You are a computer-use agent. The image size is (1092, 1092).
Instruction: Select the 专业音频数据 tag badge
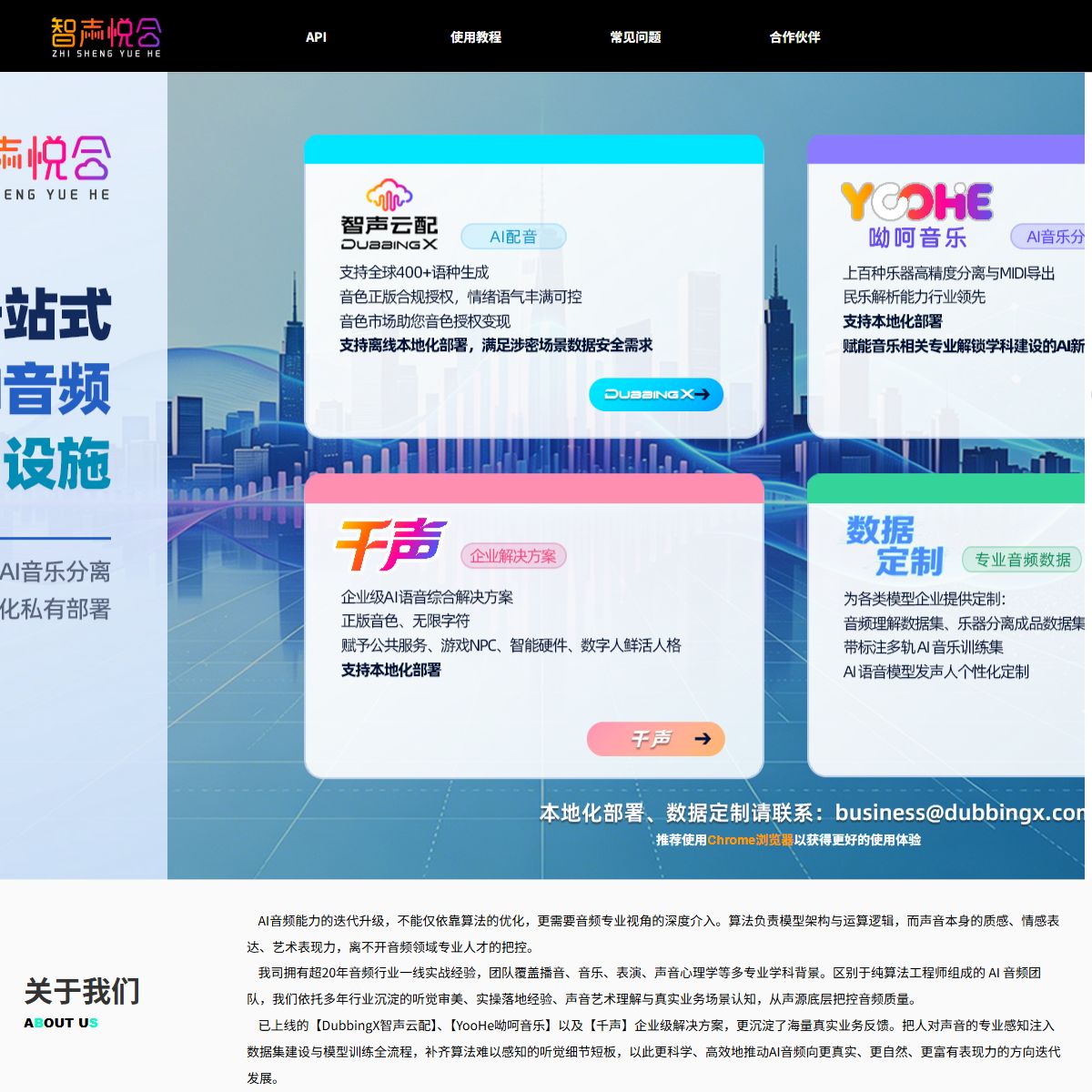(1023, 559)
